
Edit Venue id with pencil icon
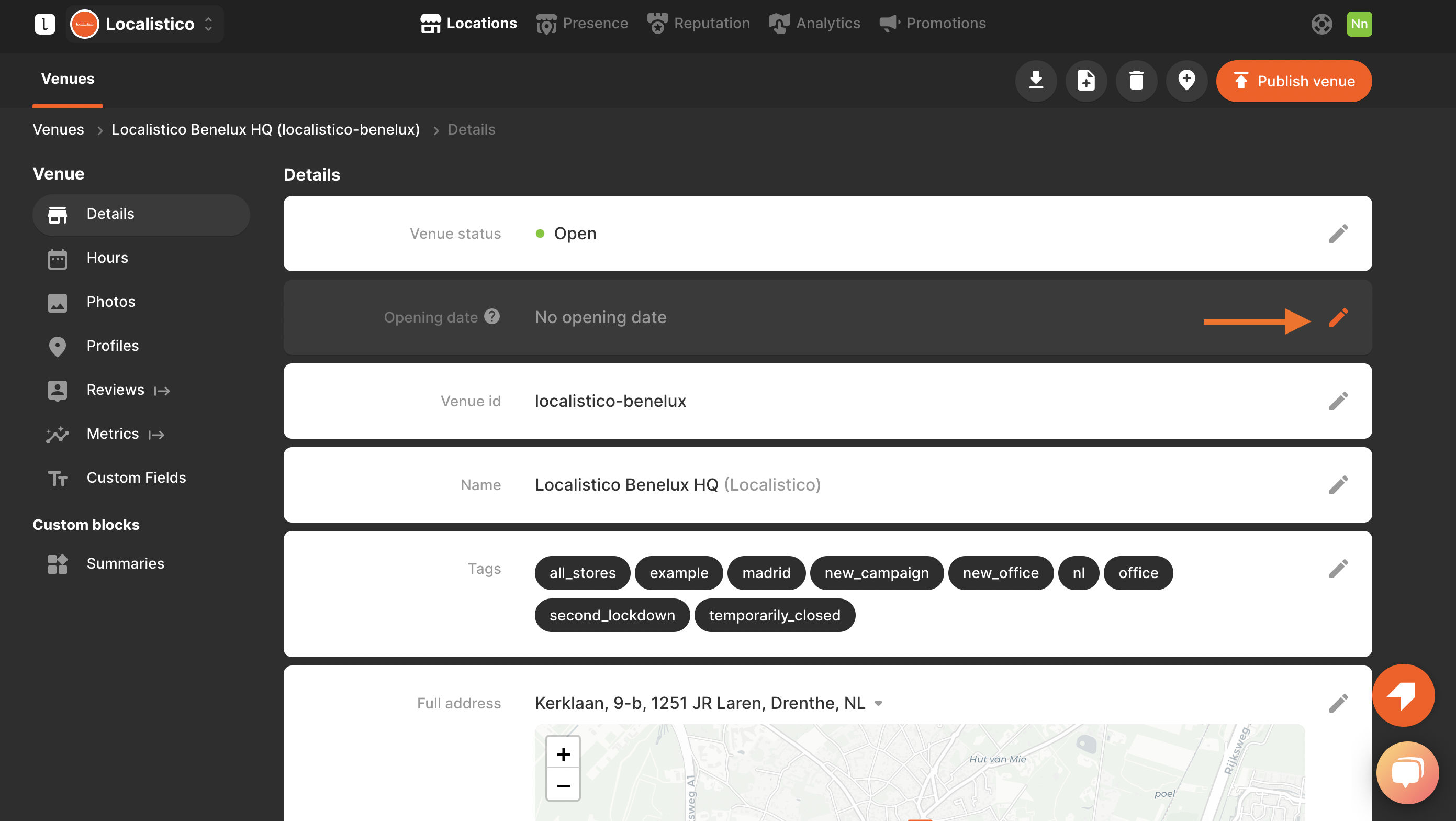pos(1338,401)
